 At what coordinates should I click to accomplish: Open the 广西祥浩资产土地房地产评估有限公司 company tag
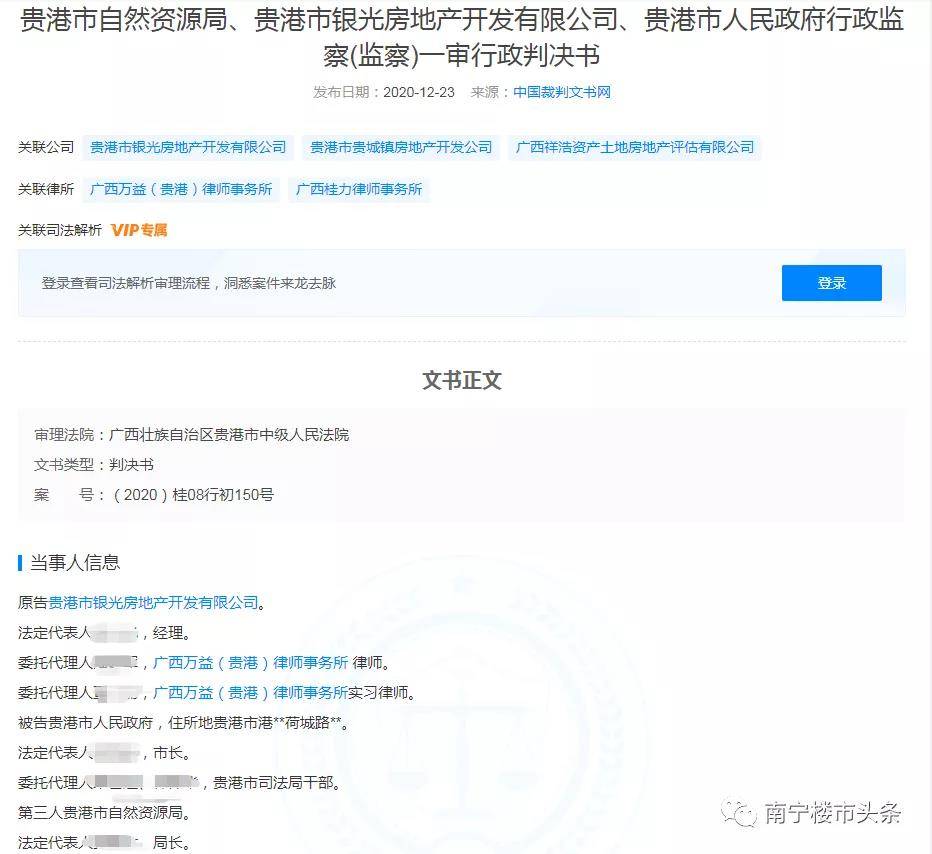(635, 147)
